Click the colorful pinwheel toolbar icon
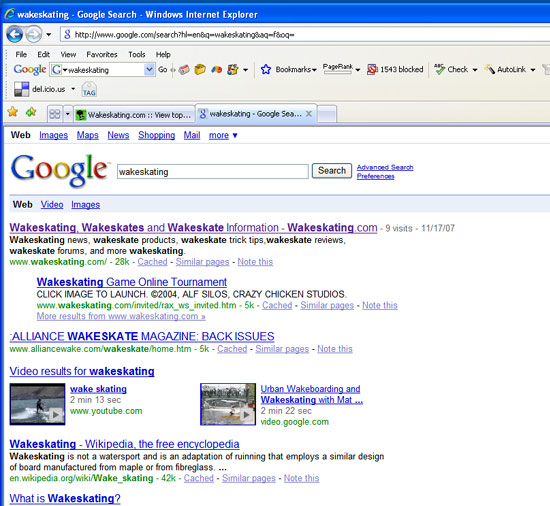 point(216,69)
